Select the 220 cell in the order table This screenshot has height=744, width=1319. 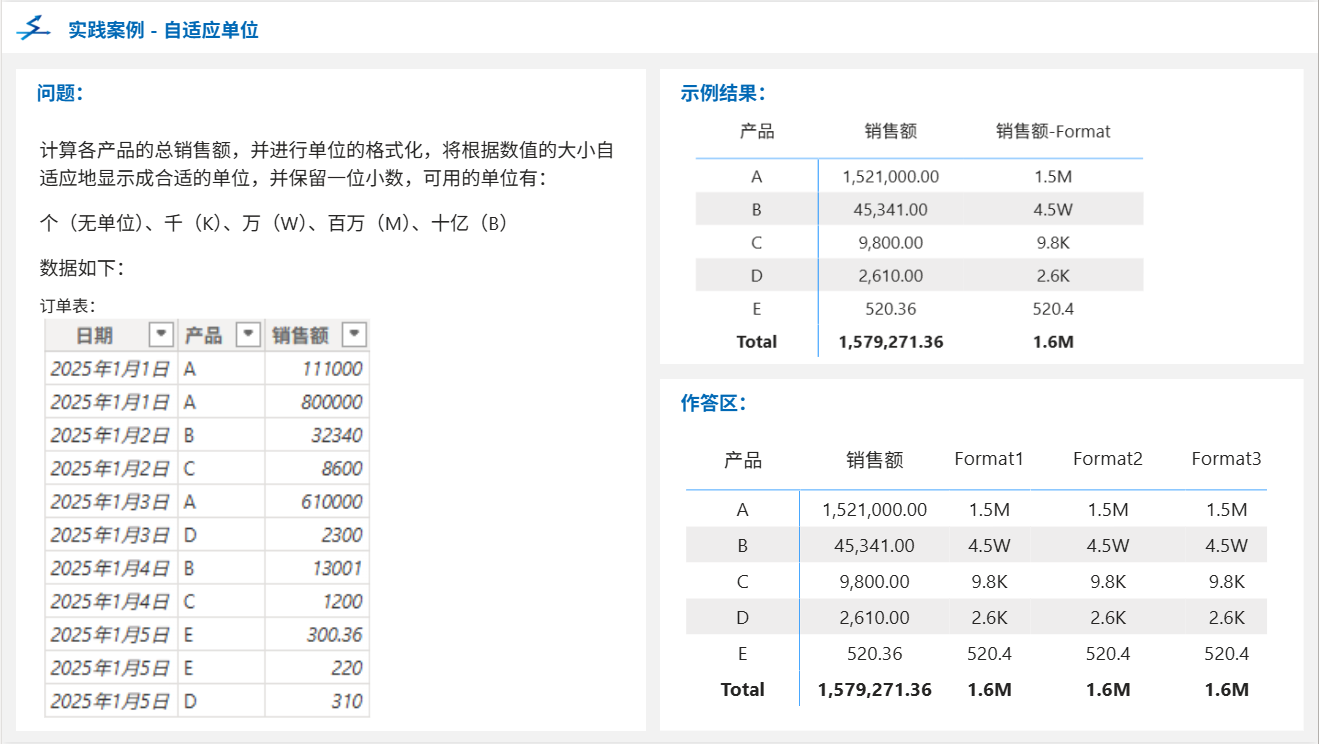tap(317, 668)
